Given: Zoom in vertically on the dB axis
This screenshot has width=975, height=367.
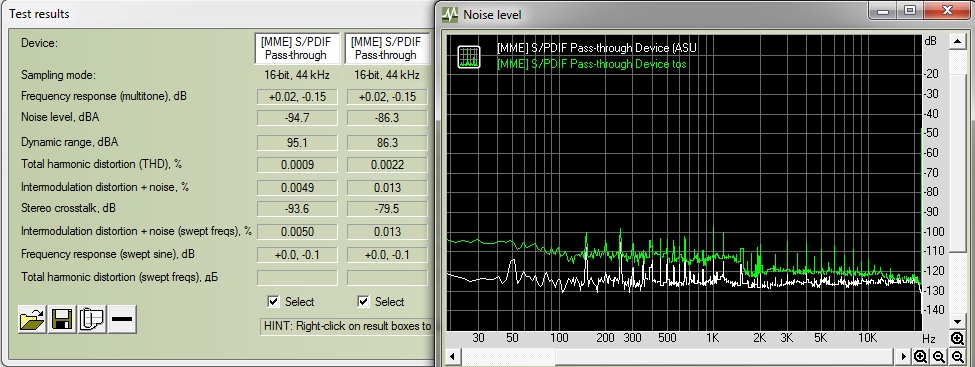Looking at the screenshot, I should (958, 339).
